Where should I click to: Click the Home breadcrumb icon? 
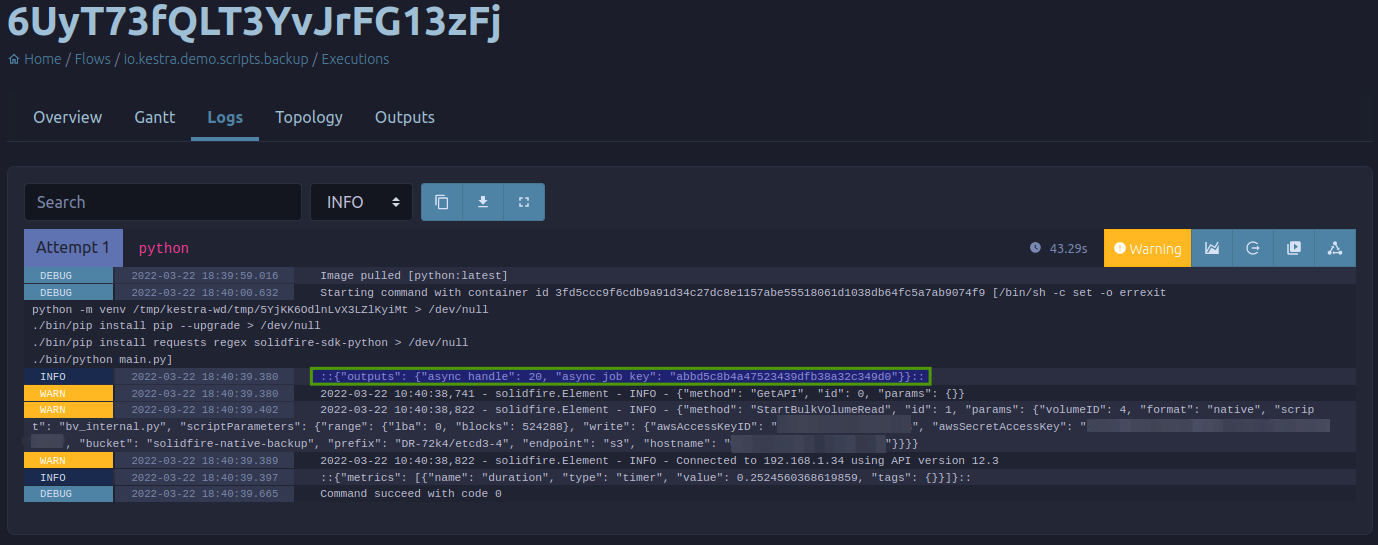[x=14, y=59]
